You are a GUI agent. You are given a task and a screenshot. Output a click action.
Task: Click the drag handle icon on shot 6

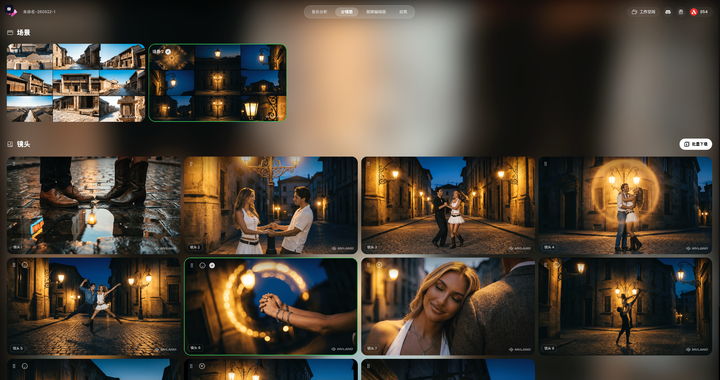click(192, 265)
